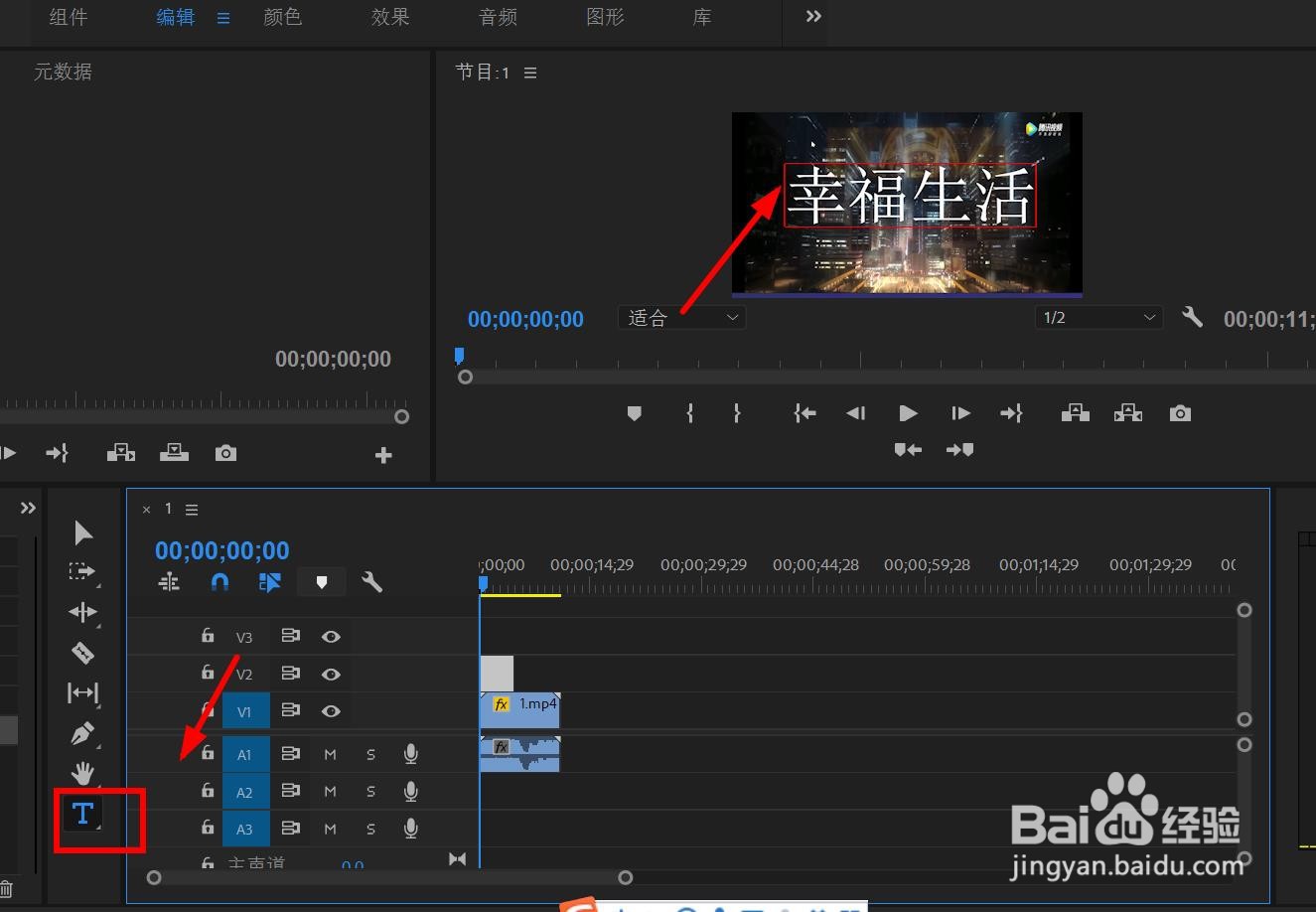This screenshot has width=1316, height=912.
Task: Select the Pen tool in the tools panel
Action: click(x=82, y=733)
